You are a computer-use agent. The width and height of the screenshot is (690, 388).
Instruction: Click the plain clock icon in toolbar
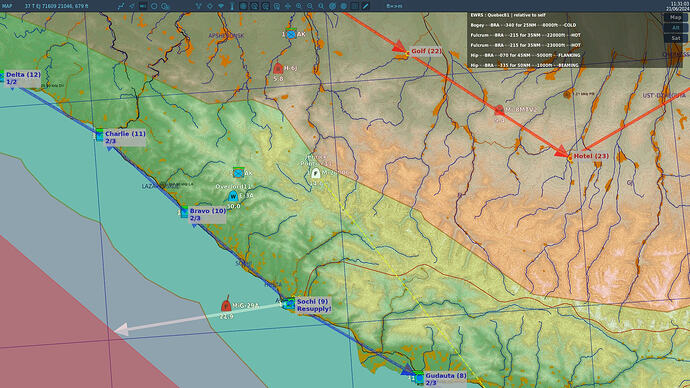154,6
